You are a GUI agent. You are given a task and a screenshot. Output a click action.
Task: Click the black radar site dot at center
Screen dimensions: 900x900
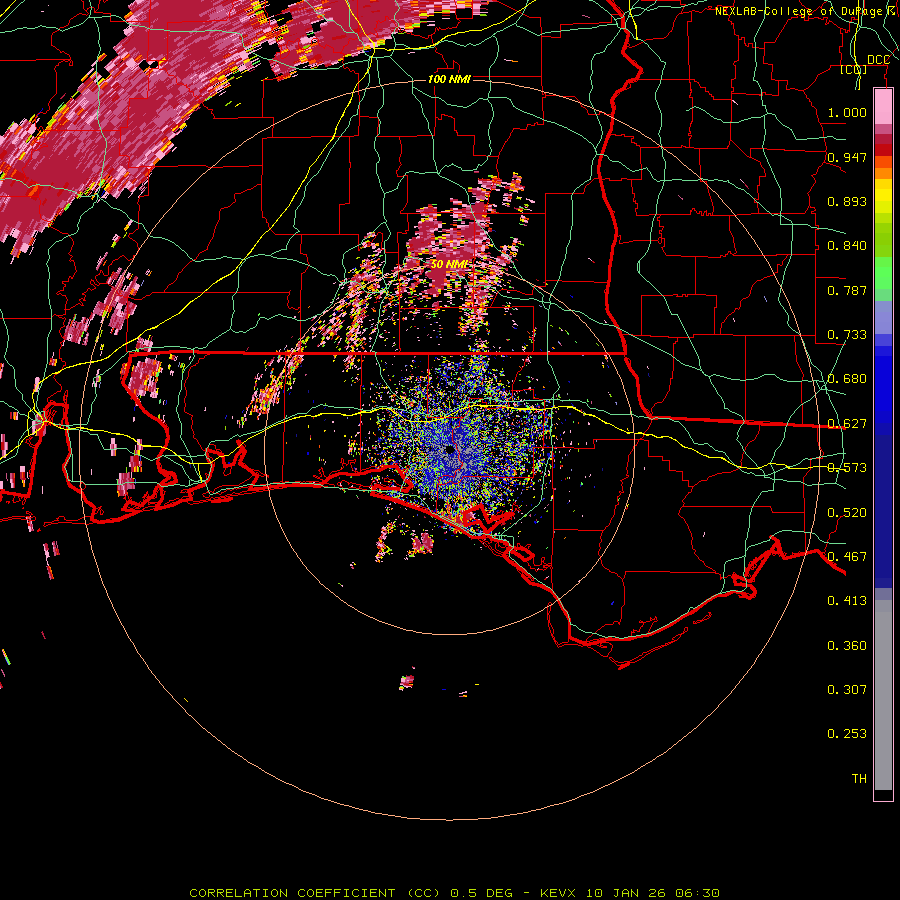449,450
